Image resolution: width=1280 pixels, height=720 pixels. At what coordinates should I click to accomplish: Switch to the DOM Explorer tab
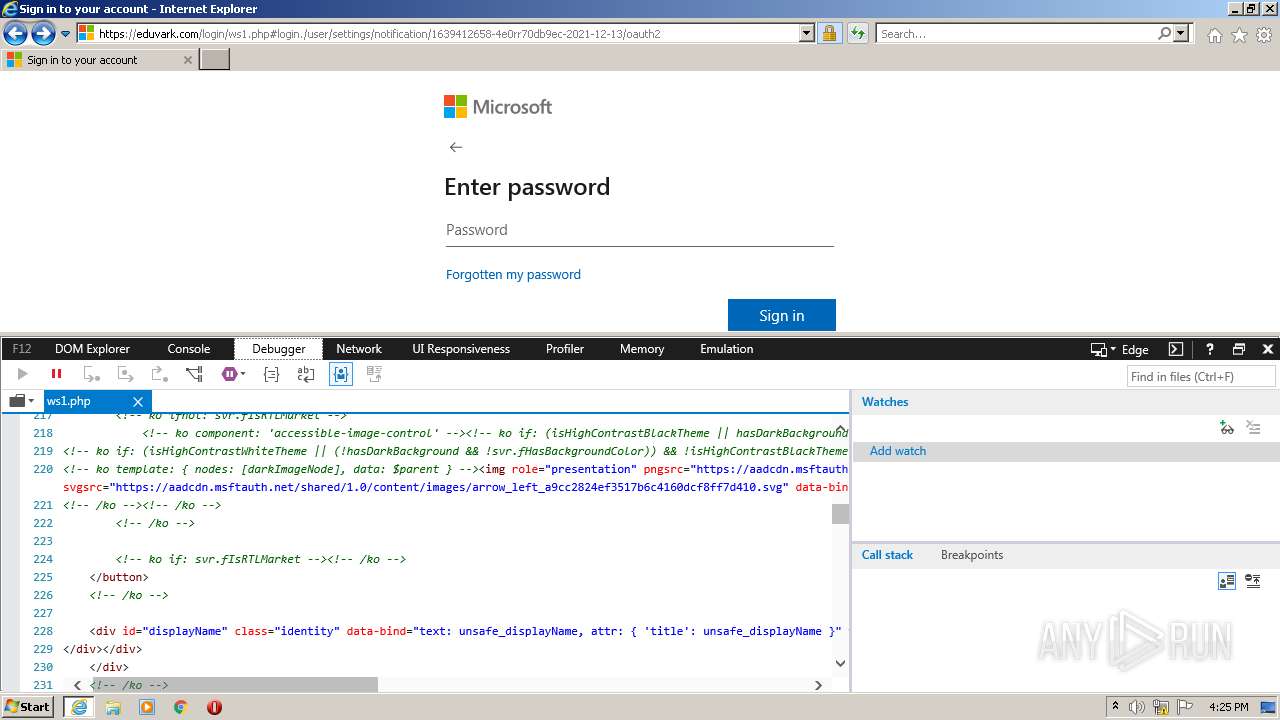pyautogui.click(x=92, y=349)
